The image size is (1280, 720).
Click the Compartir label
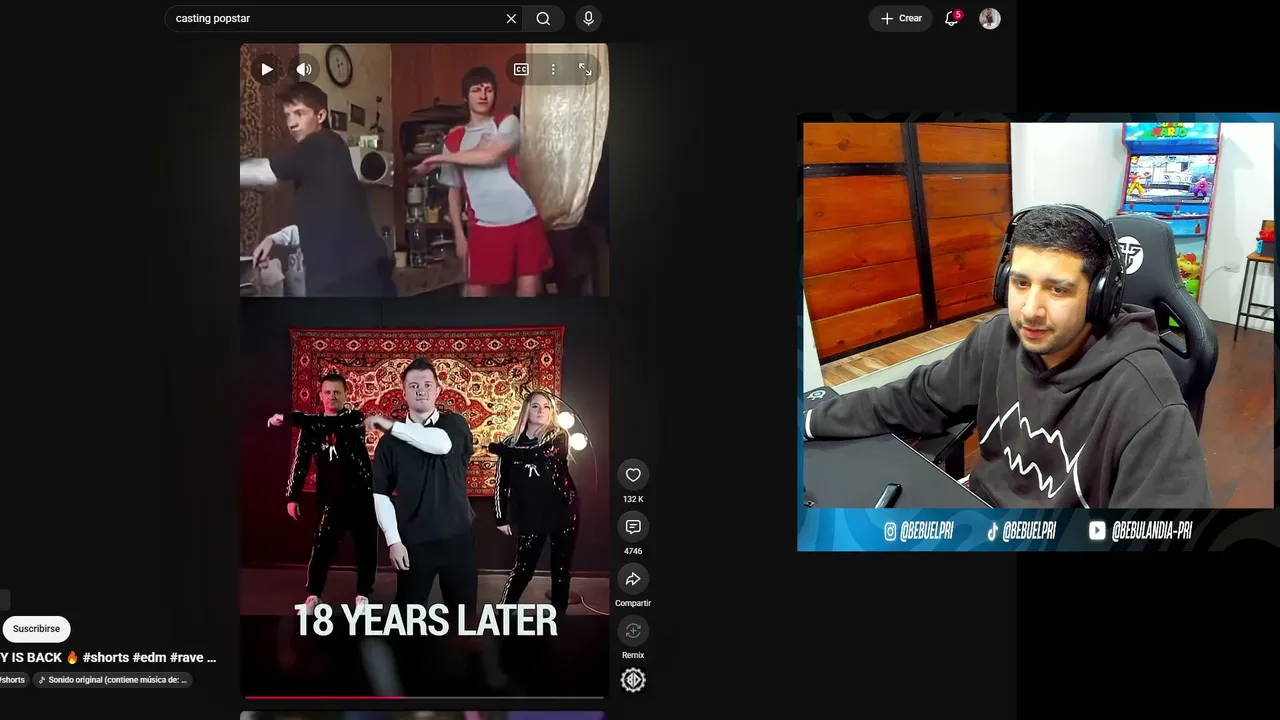point(633,603)
